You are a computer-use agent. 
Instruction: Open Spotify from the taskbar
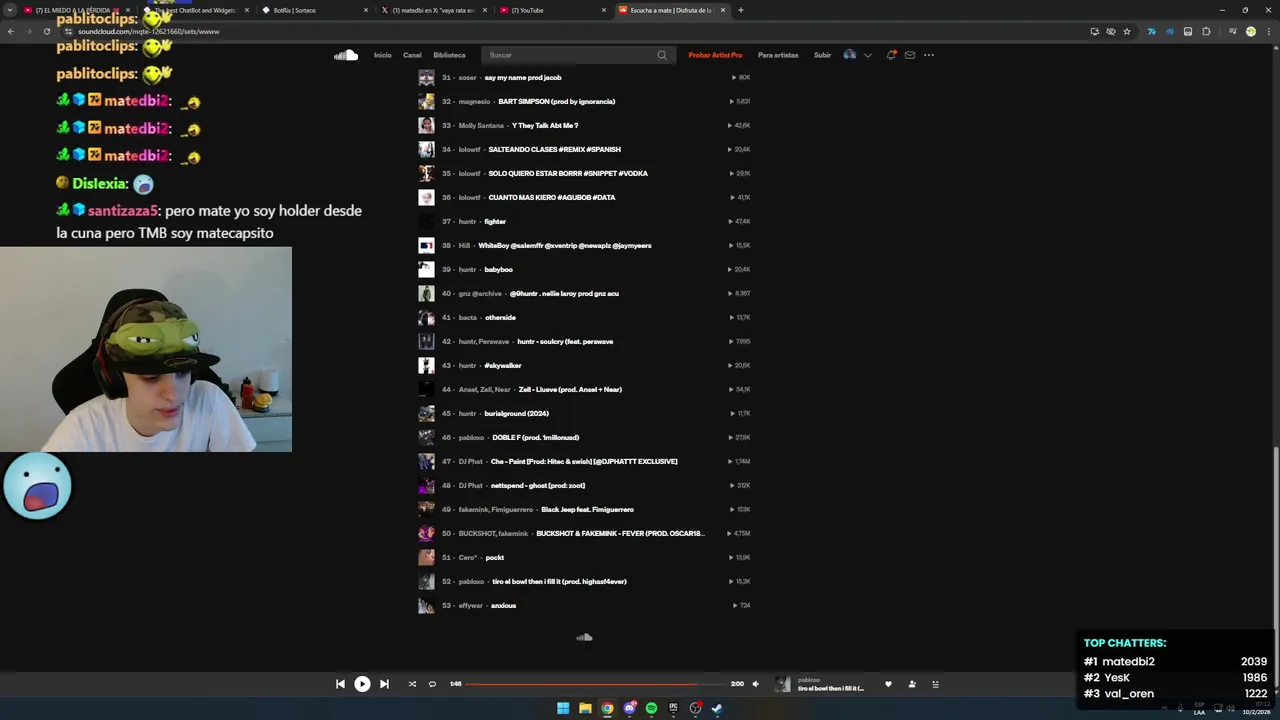coord(651,708)
